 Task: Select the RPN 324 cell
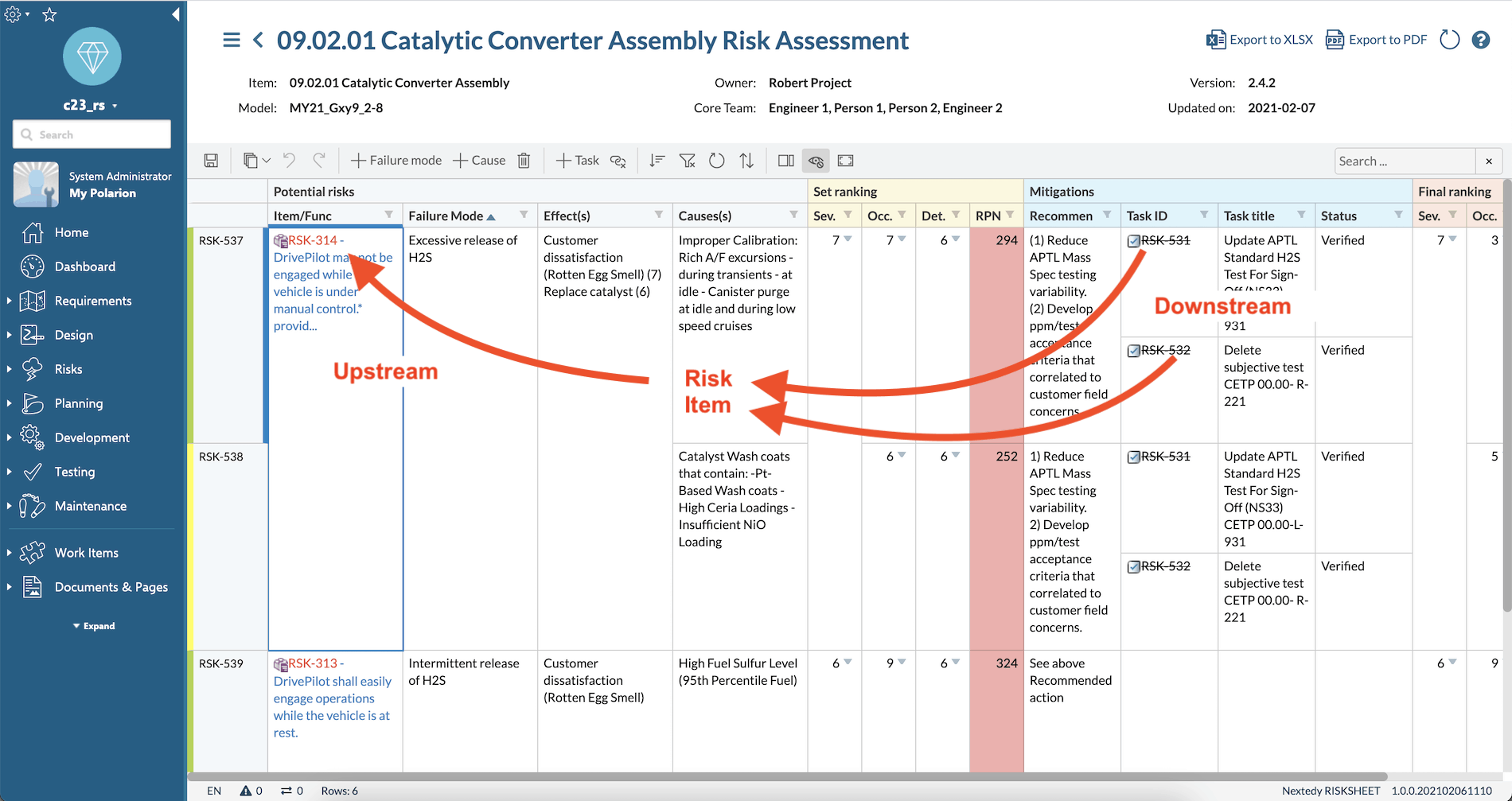pos(996,710)
